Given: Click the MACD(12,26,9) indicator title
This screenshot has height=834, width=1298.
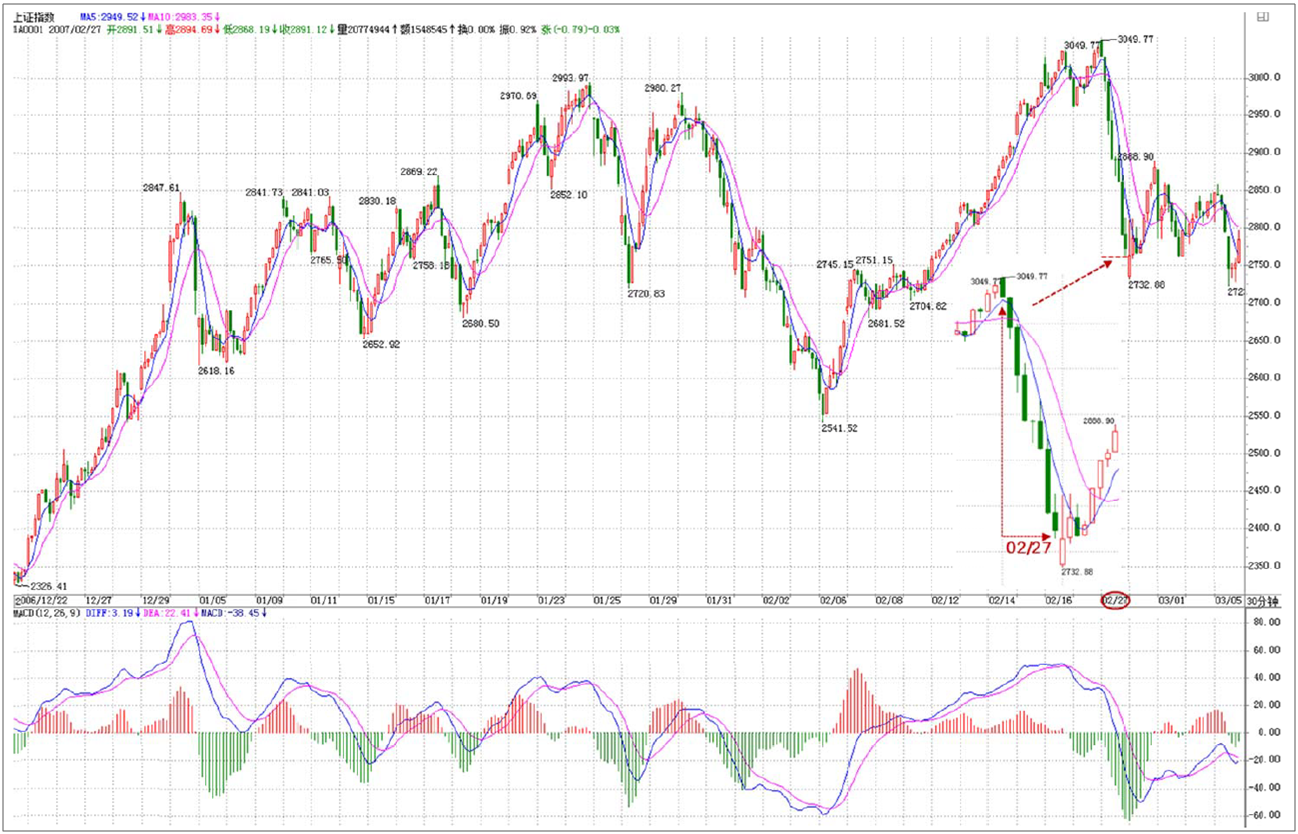Looking at the screenshot, I should (x=45, y=614).
